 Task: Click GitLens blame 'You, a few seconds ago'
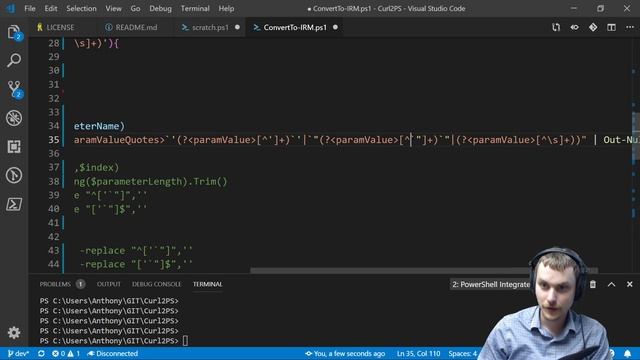pyautogui.click(x=345, y=353)
